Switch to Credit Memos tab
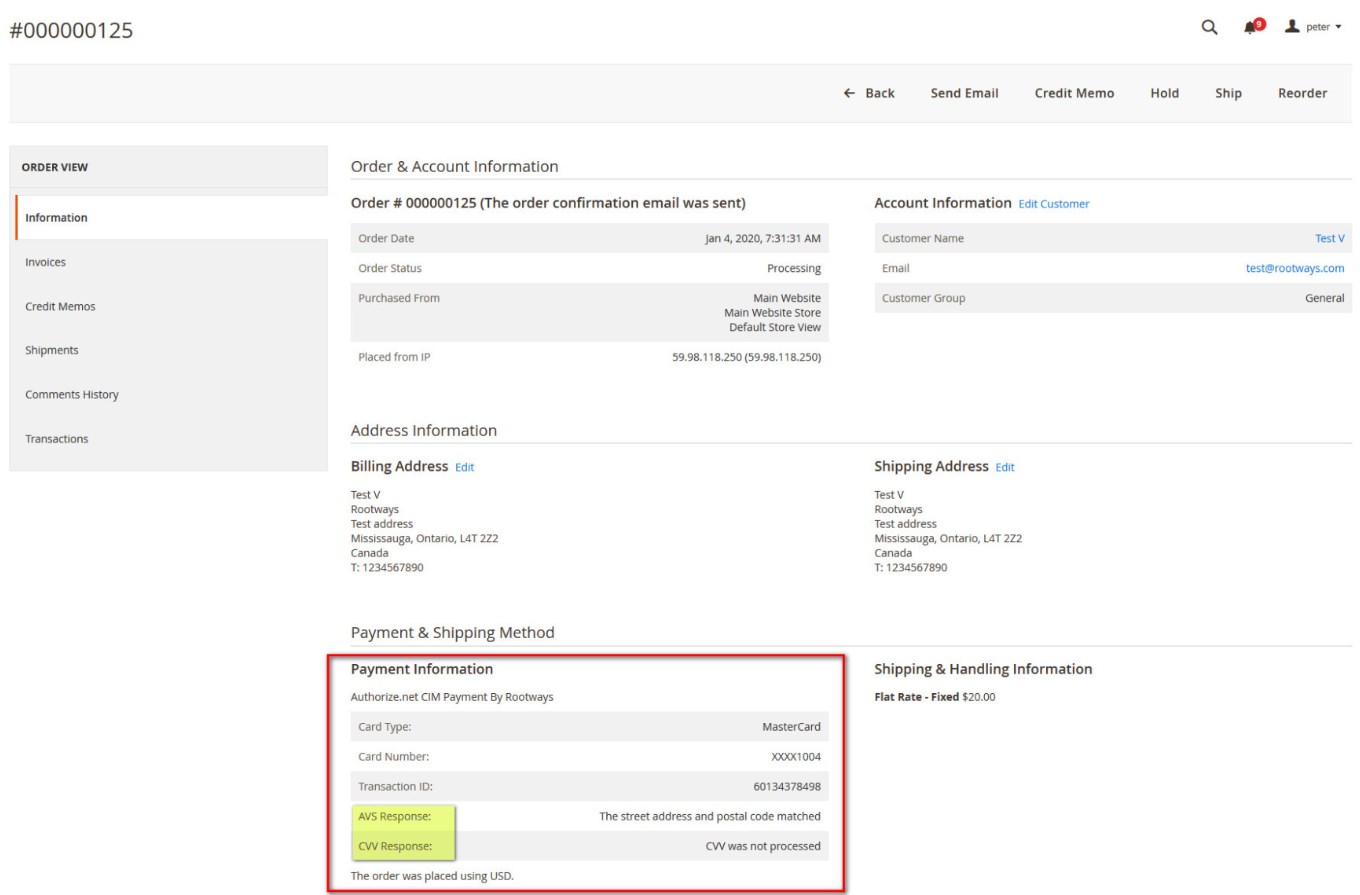This screenshot has height=895, width=1360. pos(60,307)
